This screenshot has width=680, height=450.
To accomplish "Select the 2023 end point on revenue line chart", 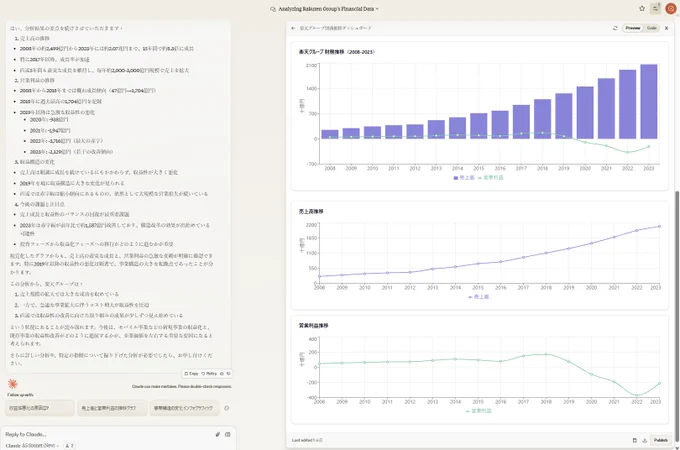I will pos(659,226).
